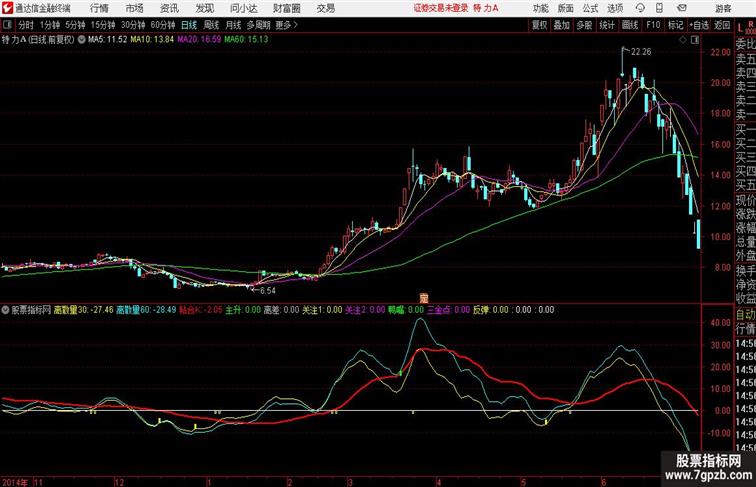Open the mail envelope icon

[682, 8]
